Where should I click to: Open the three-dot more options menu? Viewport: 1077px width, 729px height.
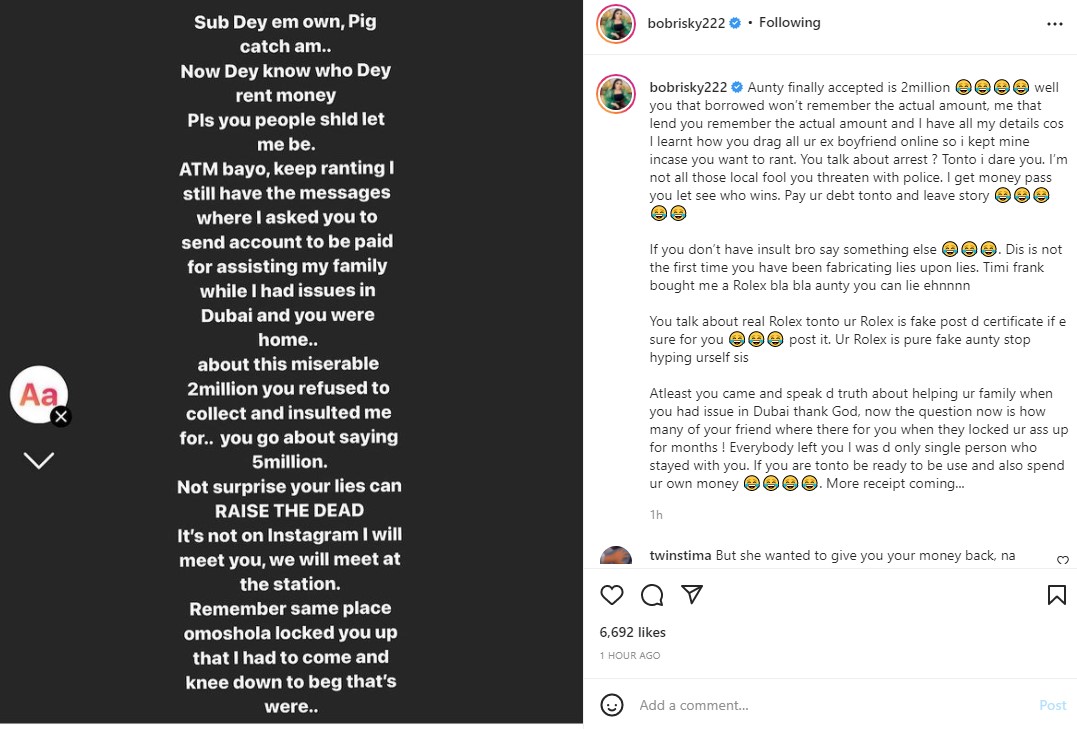(x=1055, y=23)
